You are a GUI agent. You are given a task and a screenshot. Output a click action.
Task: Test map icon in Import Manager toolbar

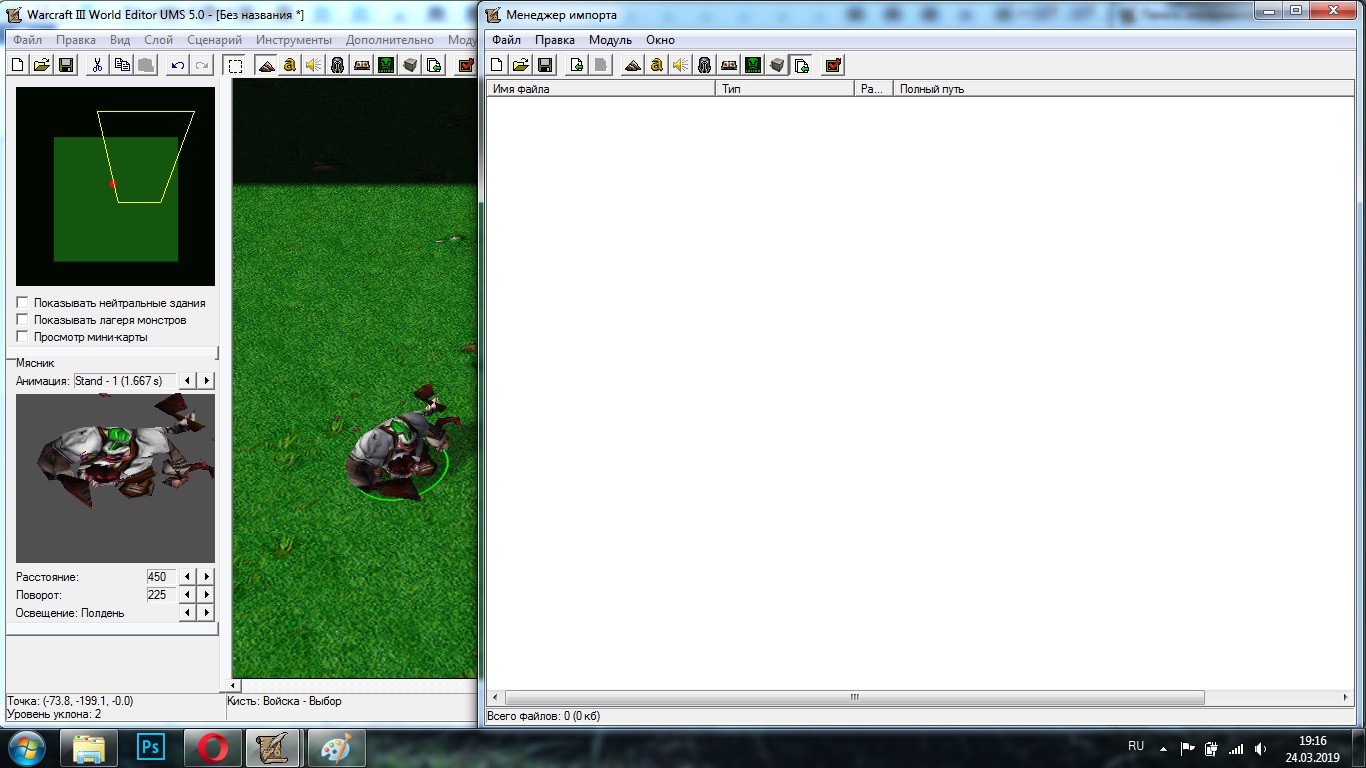(x=832, y=65)
